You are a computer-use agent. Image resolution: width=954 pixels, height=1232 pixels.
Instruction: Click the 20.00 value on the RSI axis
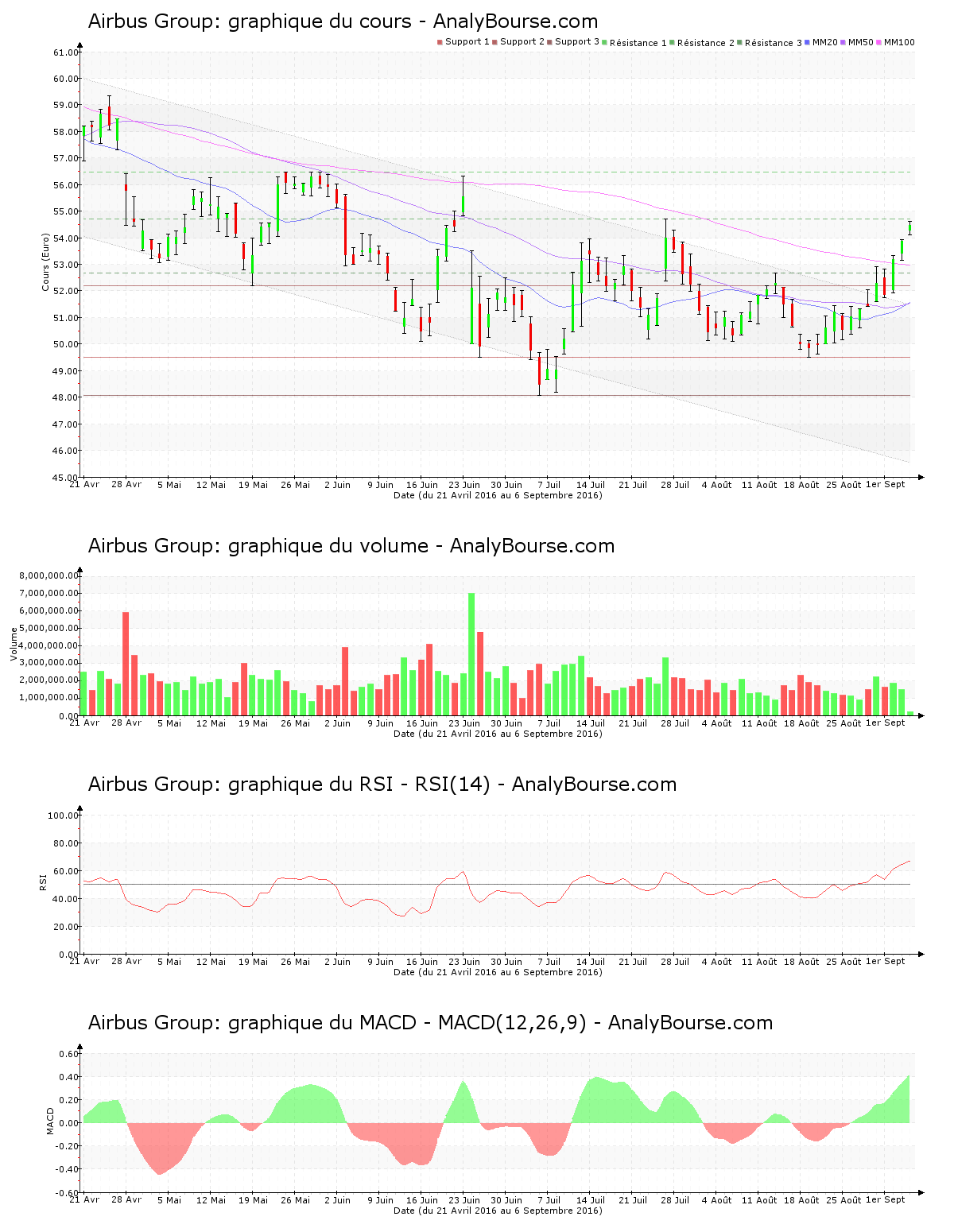click(x=66, y=927)
